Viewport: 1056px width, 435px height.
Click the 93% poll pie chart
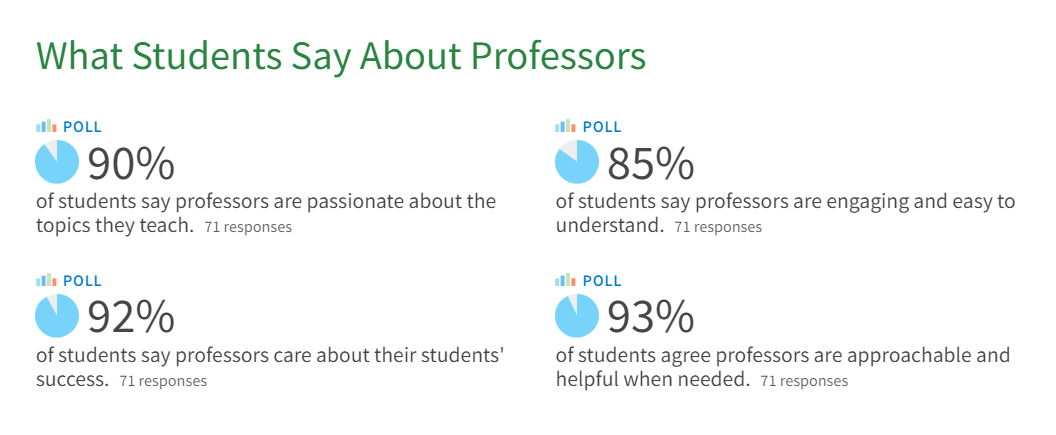tap(576, 315)
